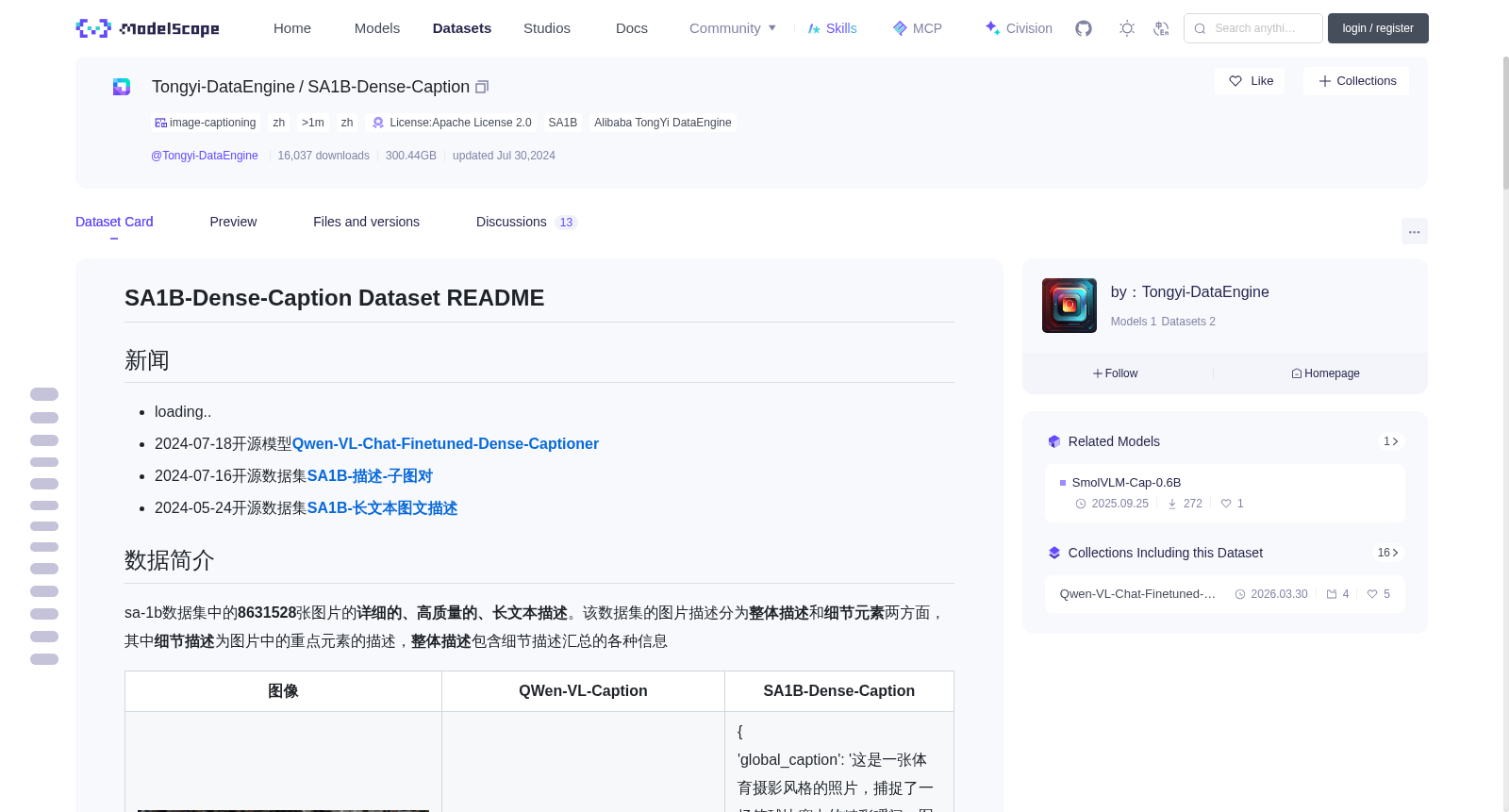The width and height of the screenshot is (1509, 812).
Task: Open the Civision nav item
Action: [x=1019, y=28]
